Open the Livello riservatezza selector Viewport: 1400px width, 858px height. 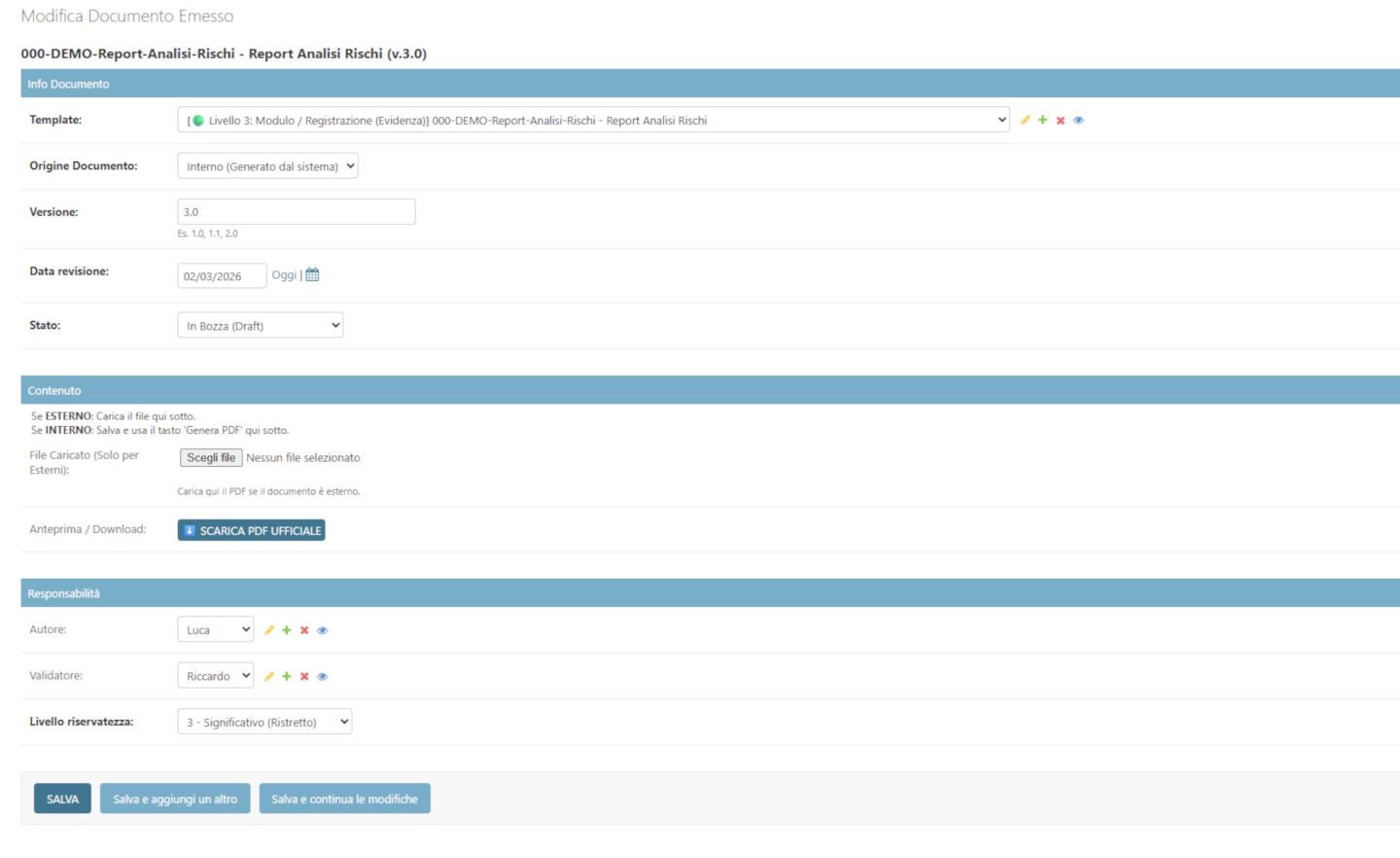(x=263, y=721)
